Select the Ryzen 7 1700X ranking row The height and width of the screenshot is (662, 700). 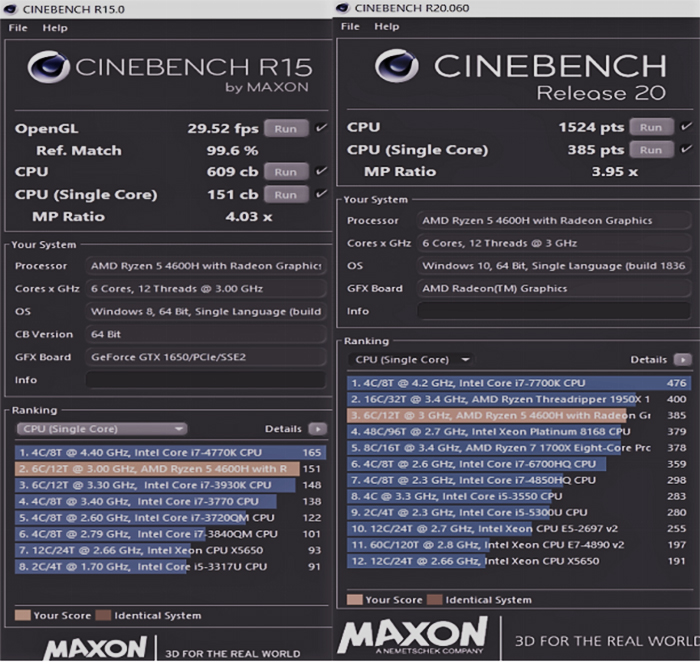(x=519, y=448)
